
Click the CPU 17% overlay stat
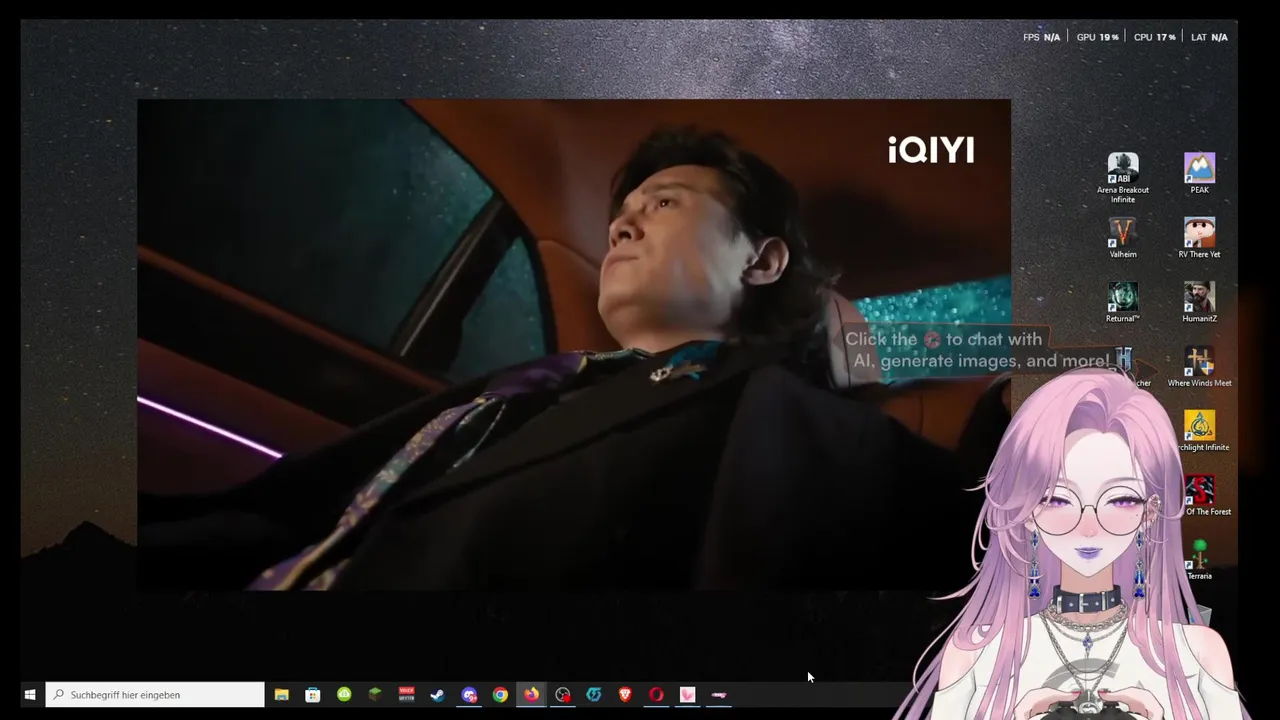tap(1154, 37)
